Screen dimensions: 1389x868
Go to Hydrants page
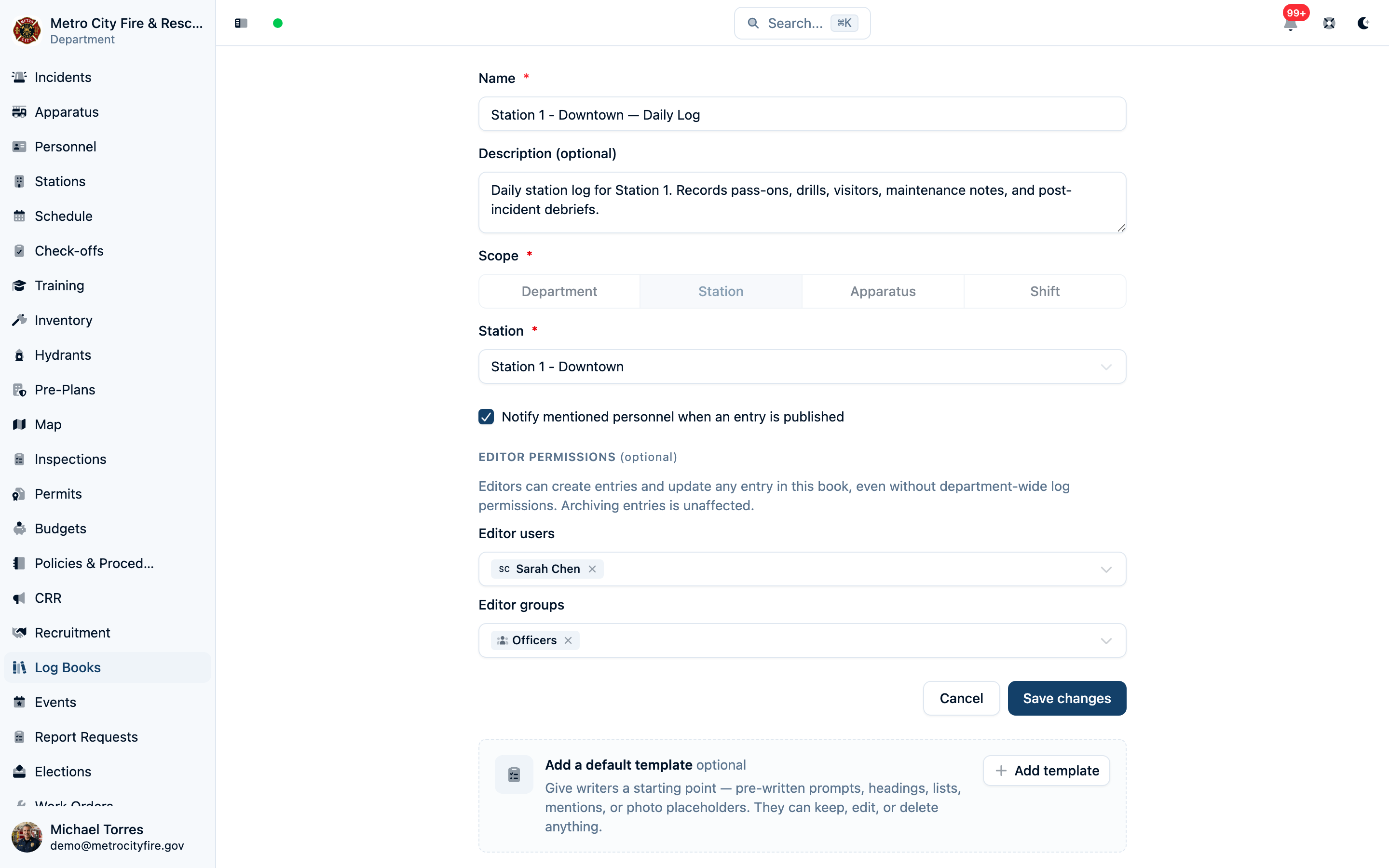[x=108, y=355]
